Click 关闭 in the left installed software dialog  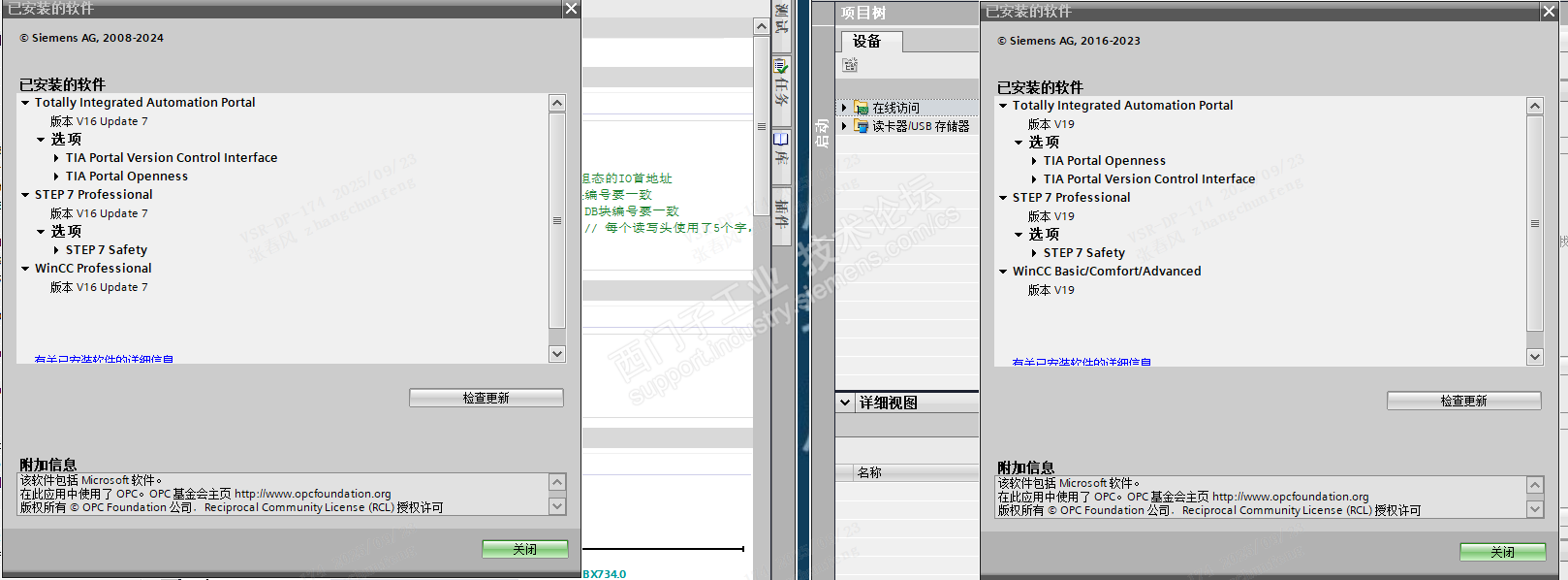[x=524, y=549]
